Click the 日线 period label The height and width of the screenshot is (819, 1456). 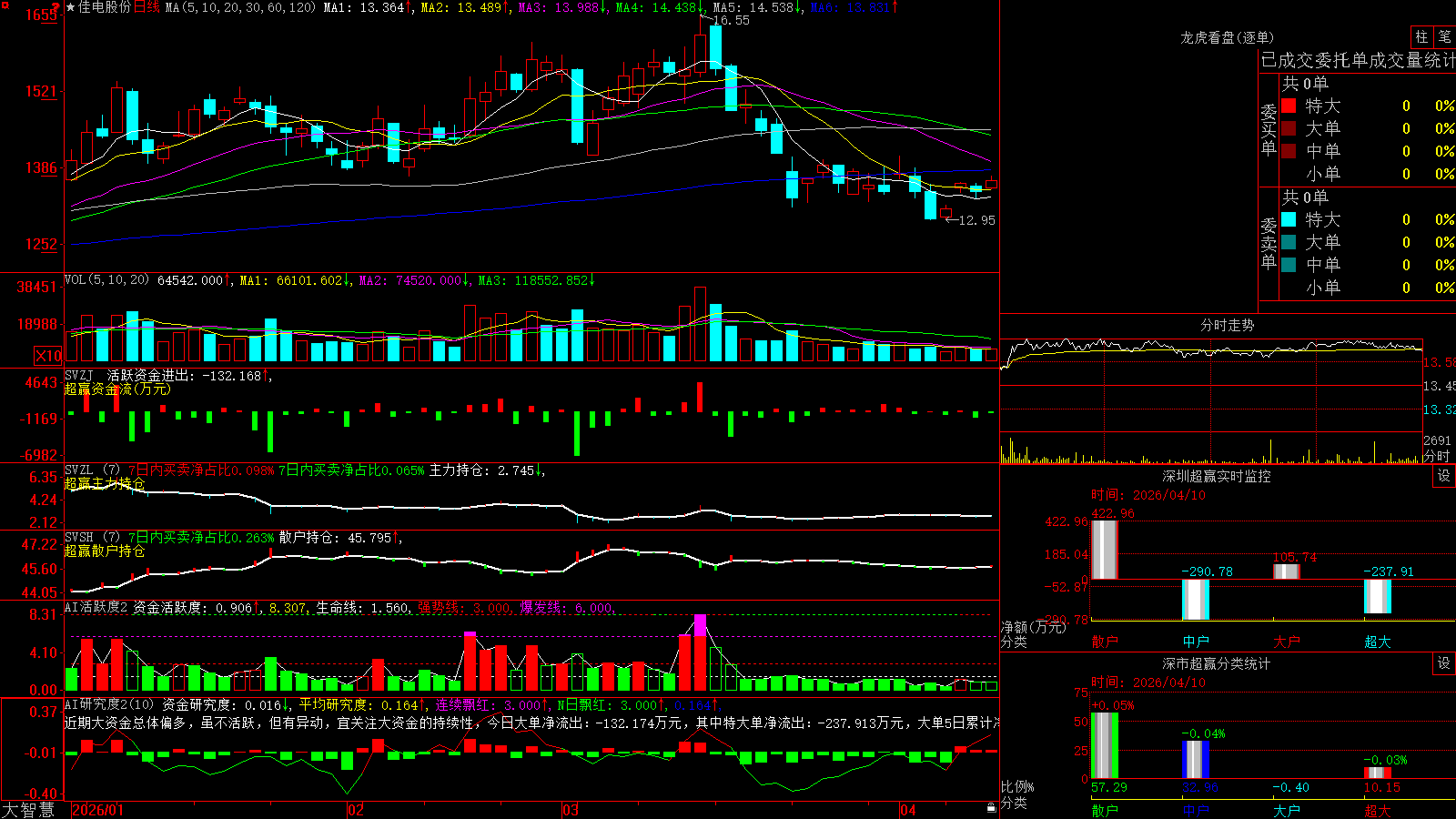point(147,7)
